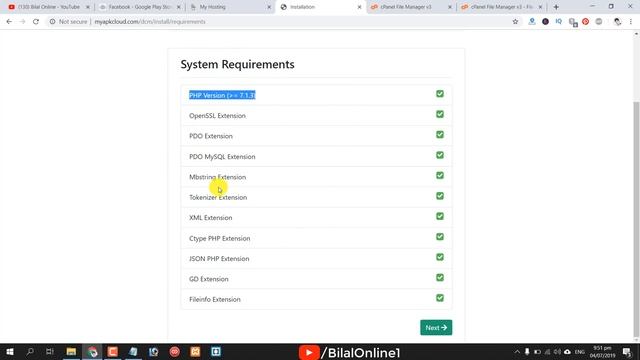
Task: Click the green check beside XML Extension
Action: point(440,216)
